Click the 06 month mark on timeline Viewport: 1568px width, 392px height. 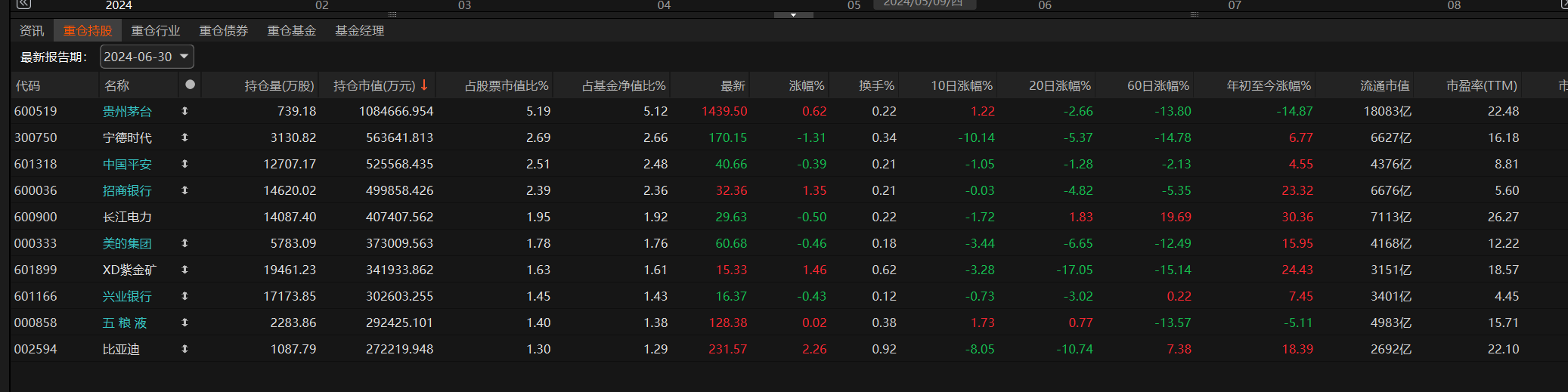(x=1045, y=5)
